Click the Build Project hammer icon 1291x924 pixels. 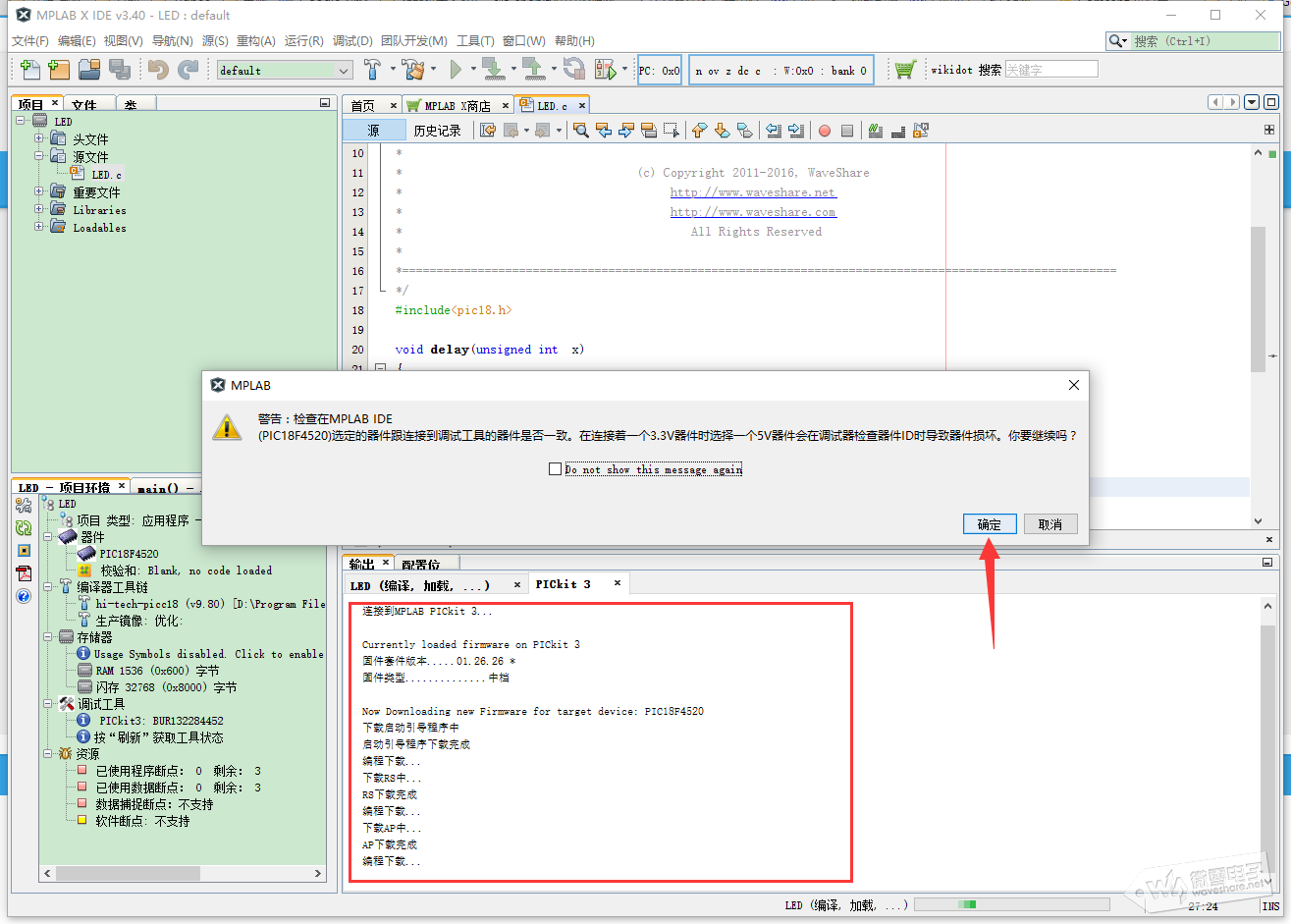pyautogui.click(x=373, y=70)
